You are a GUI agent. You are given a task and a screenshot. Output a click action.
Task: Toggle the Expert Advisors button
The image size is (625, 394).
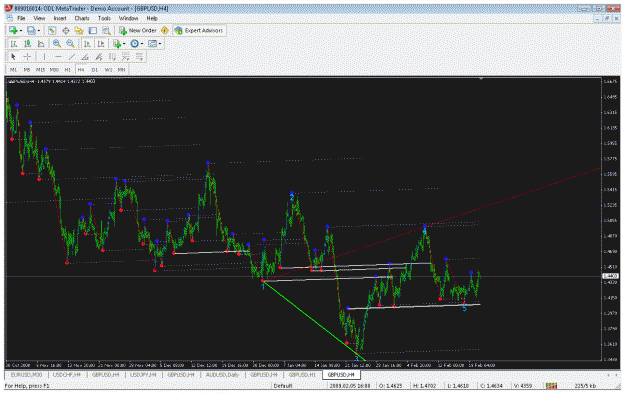[x=199, y=30]
